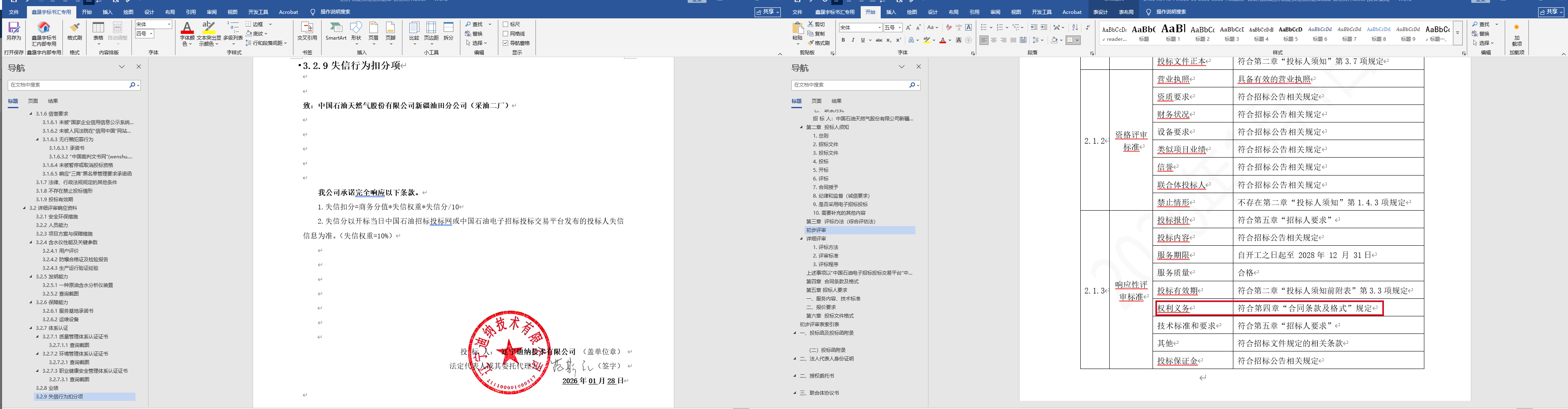Close left navigation pane with X
This screenshot has width=1568, height=409.
[x=139, y=67]
